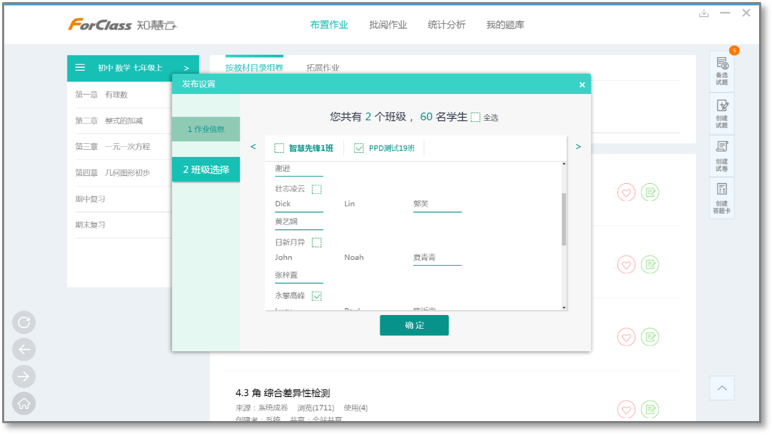Click the refresh circle icon
This screenshot has height=435, width=772.
click(x=24, y=323)
